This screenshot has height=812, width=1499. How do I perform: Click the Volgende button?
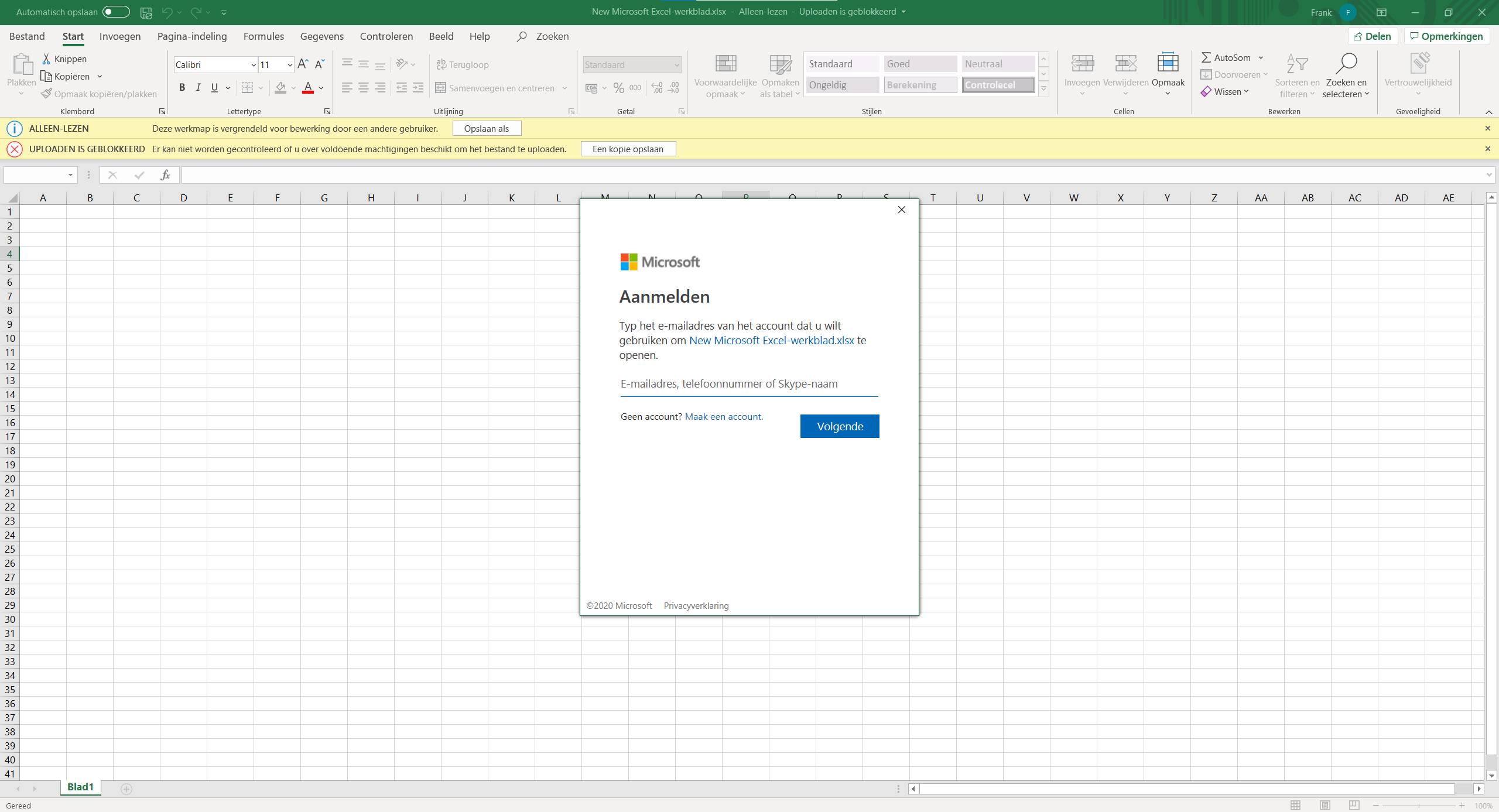point(840,426)
